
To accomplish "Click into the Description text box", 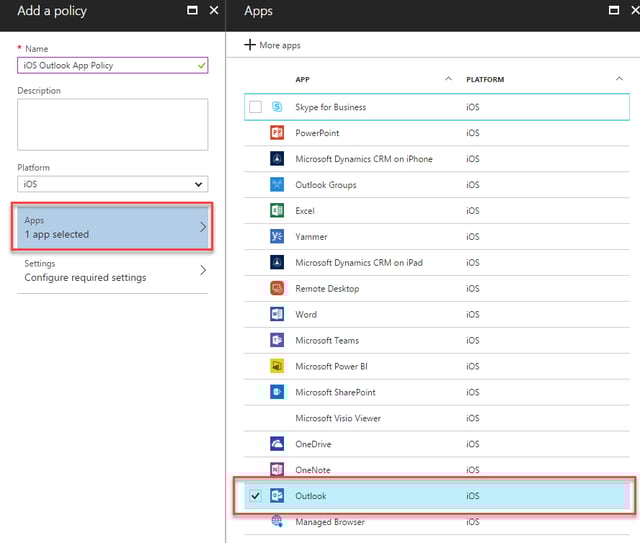I will pos(113,125).
